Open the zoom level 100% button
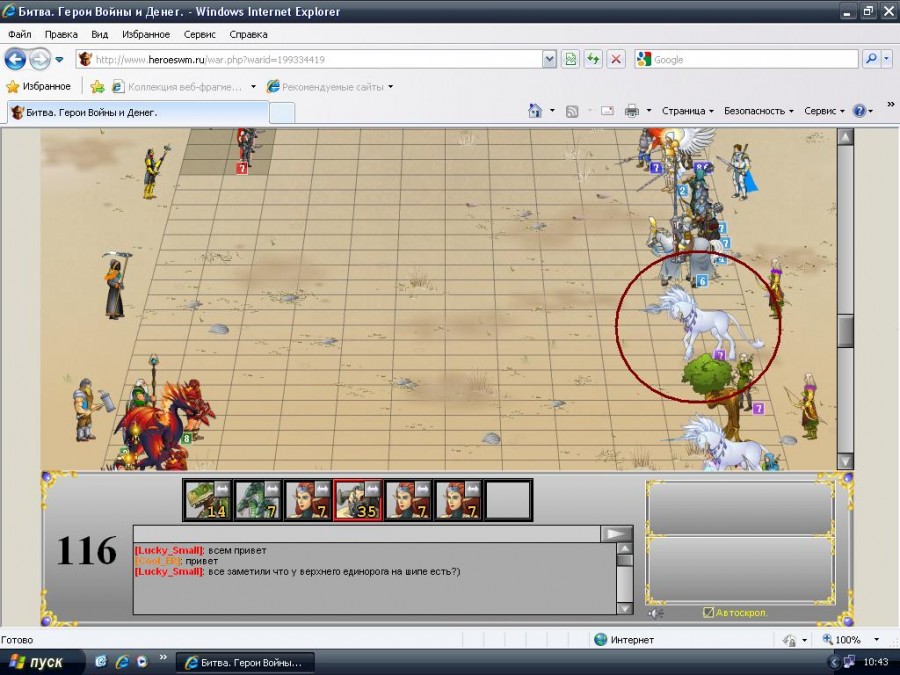The height and width of the screenshot is (675, 900). pos(841,639)
